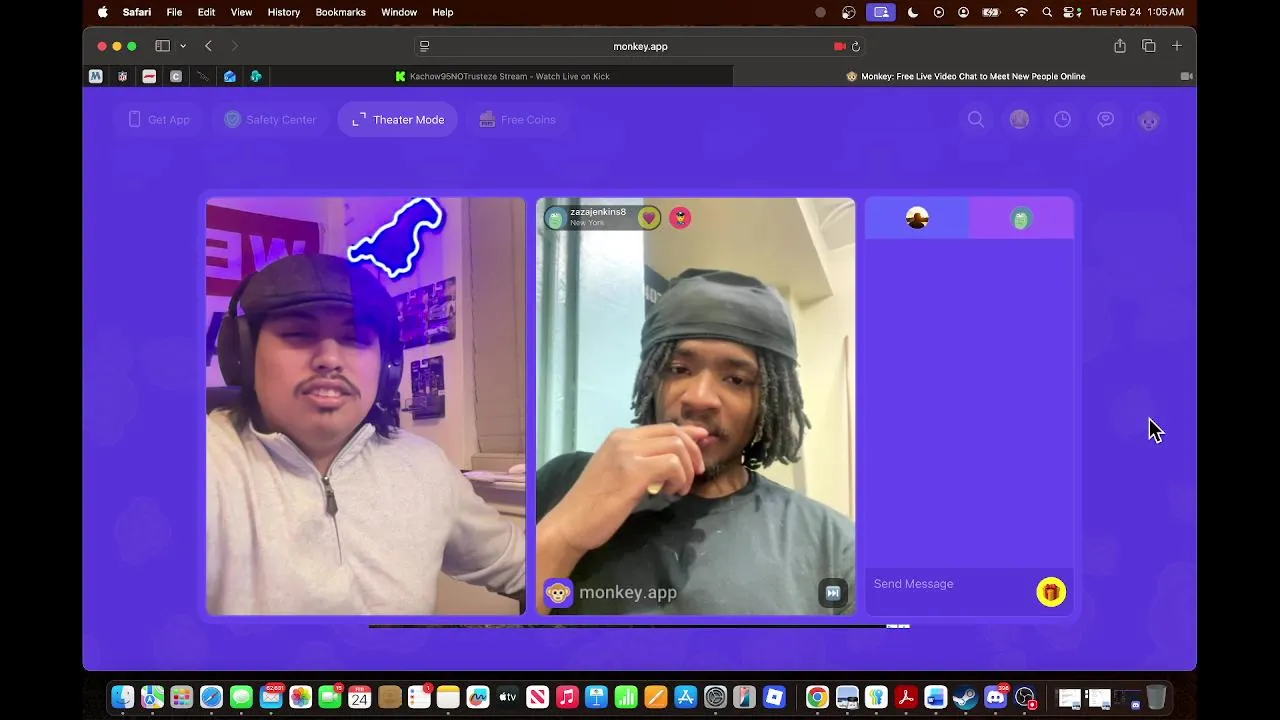Open the pinned tab with gray C icon
Image resolution: width=1280 pixels, height=720 pixels.
point(176,76)
